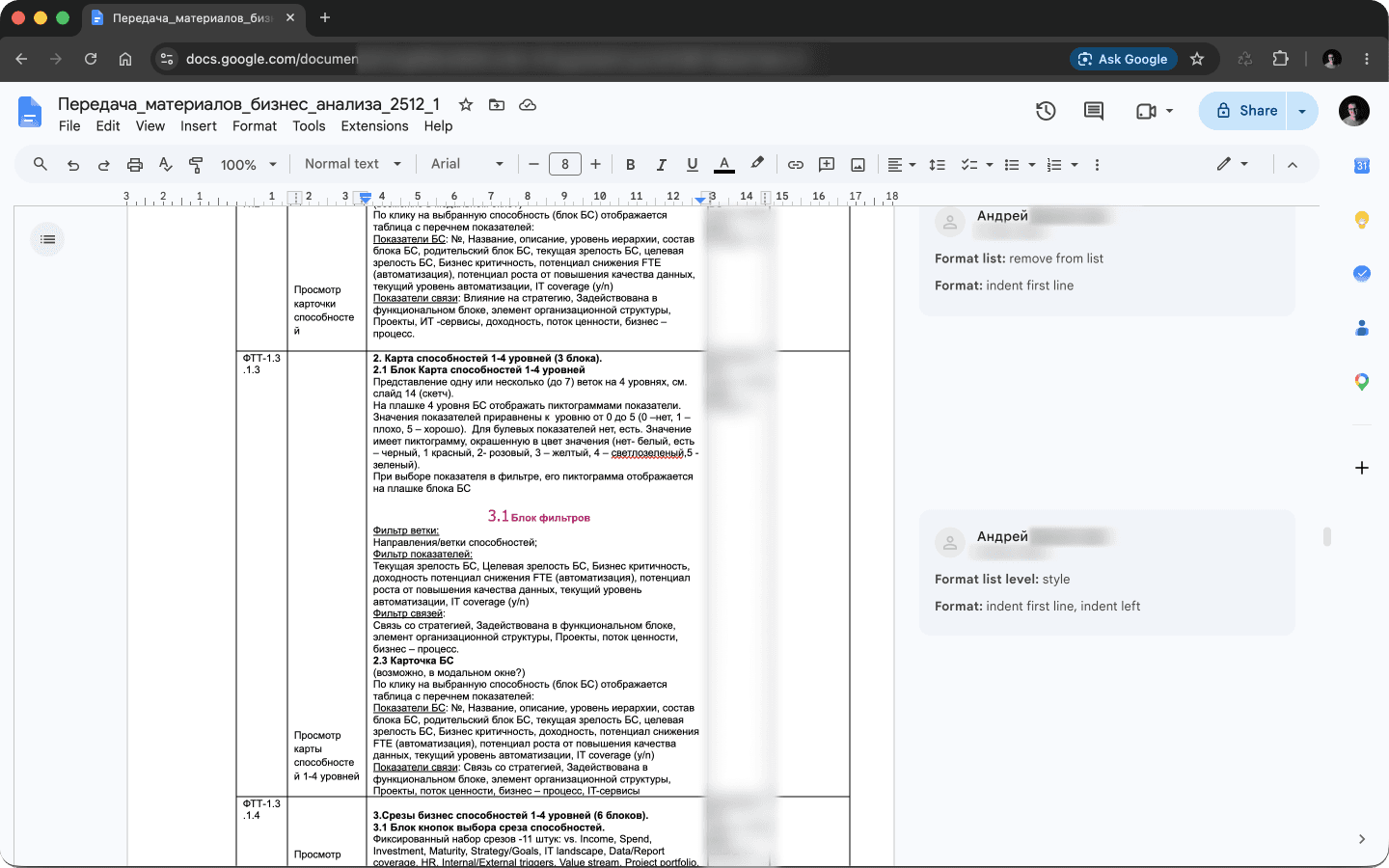Select the paint format tool
Image resolution: width=1389 pixels, height=868 pixels.
(196, 165)
